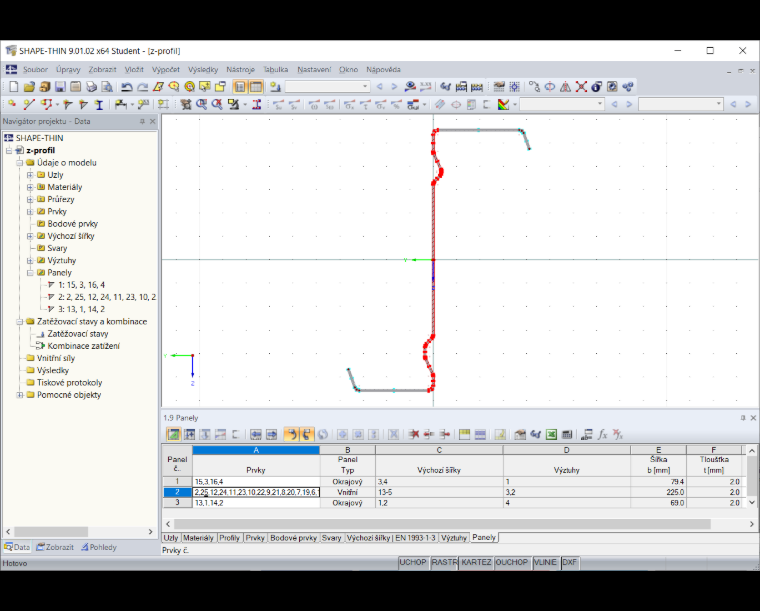Screen dimensions: 760x611
Task: Undo the last action
Action: point(127,87)
